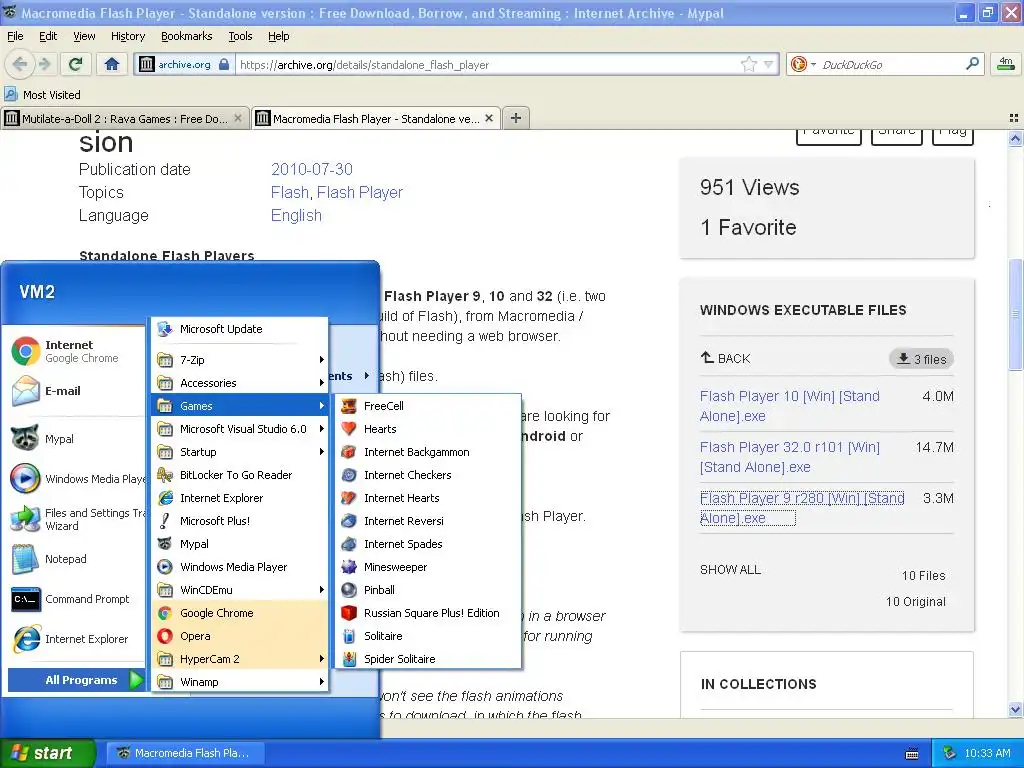Launch Russian Square Plus! Edition

[x=428, y=613]
